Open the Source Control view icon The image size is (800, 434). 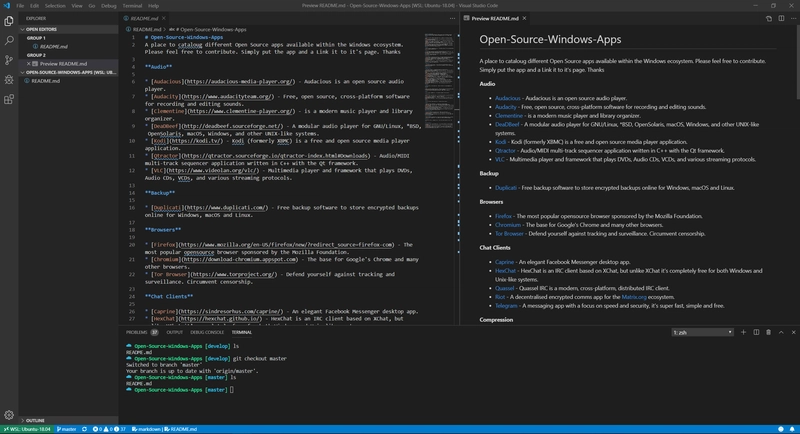(9, 60)
